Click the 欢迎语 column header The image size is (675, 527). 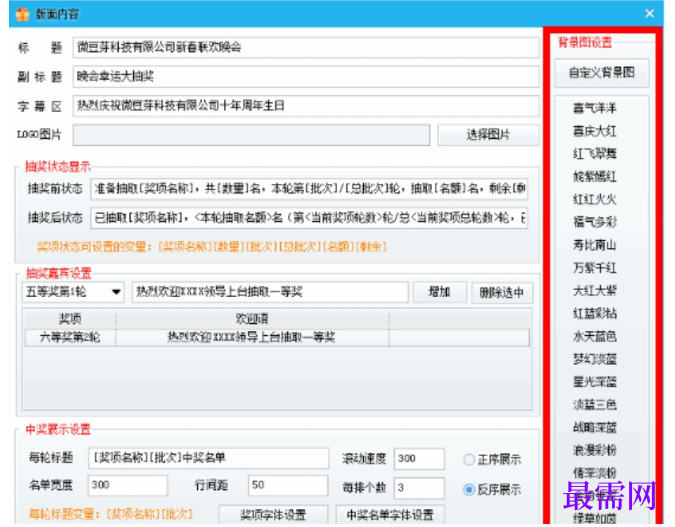(x=252, y=319)
